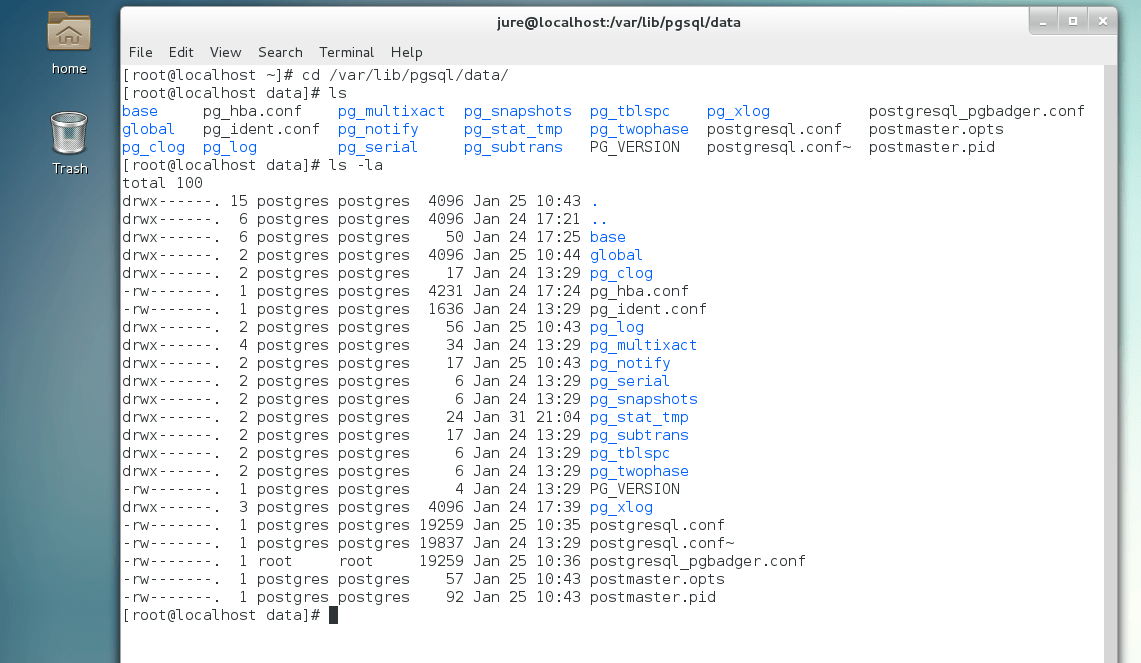The height and width of the screenshot is (663, 1141).
Task: Select the blue 'base' directory name
Action: 607,237
